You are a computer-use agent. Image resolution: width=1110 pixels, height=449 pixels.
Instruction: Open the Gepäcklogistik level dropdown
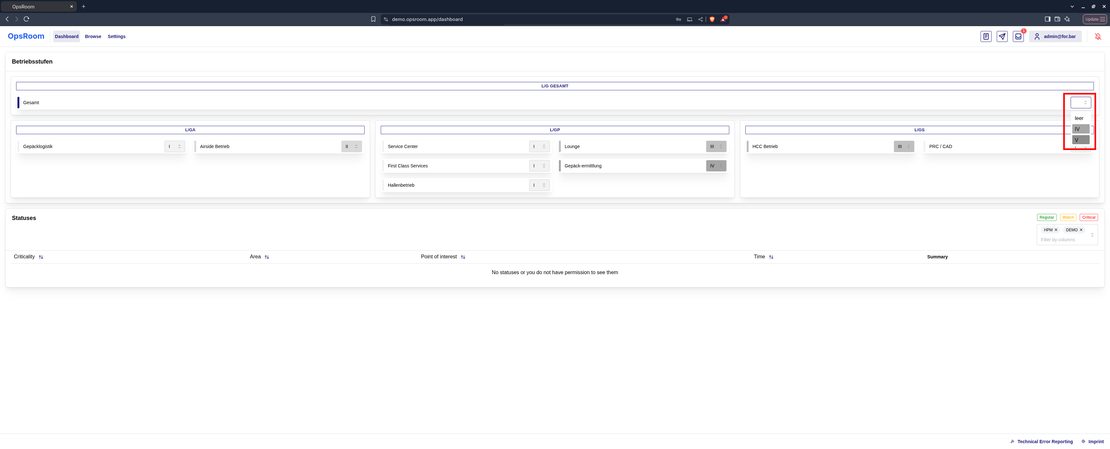175,147
